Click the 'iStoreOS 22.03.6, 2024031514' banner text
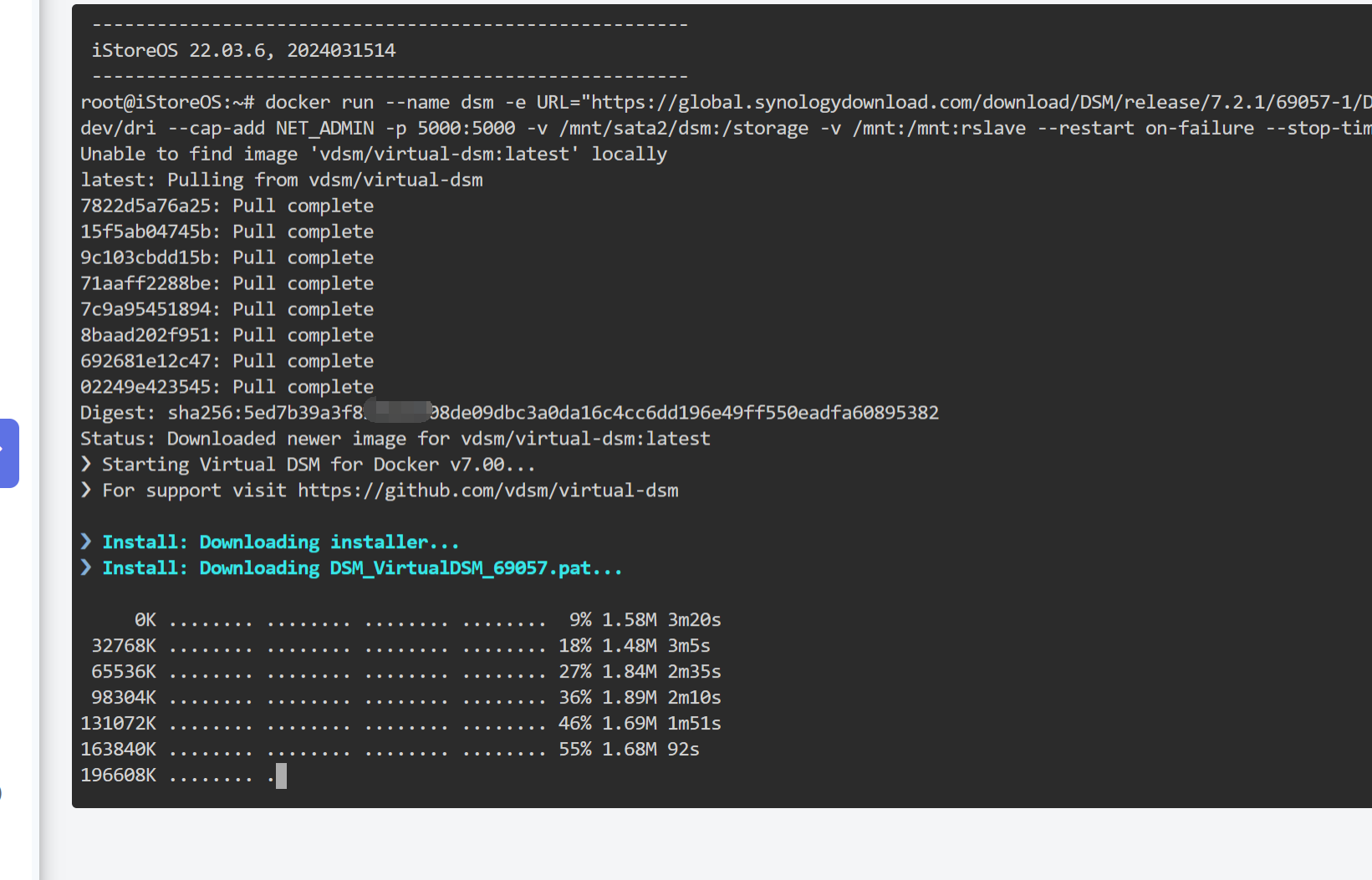This screenshot has height=880, width=1372. [243, 51]
